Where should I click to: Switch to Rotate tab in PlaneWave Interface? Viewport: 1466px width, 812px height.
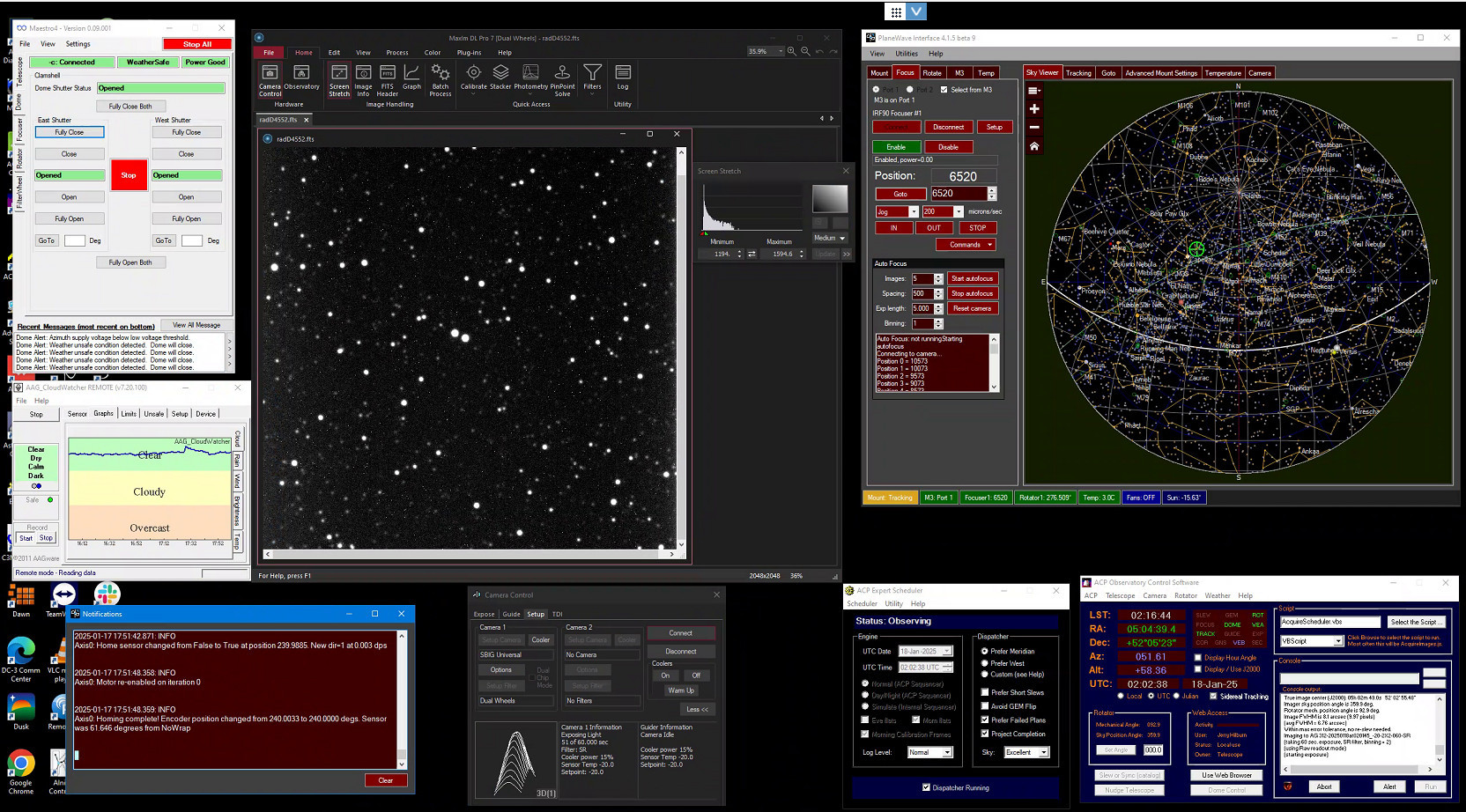click(x=932, y=73)
